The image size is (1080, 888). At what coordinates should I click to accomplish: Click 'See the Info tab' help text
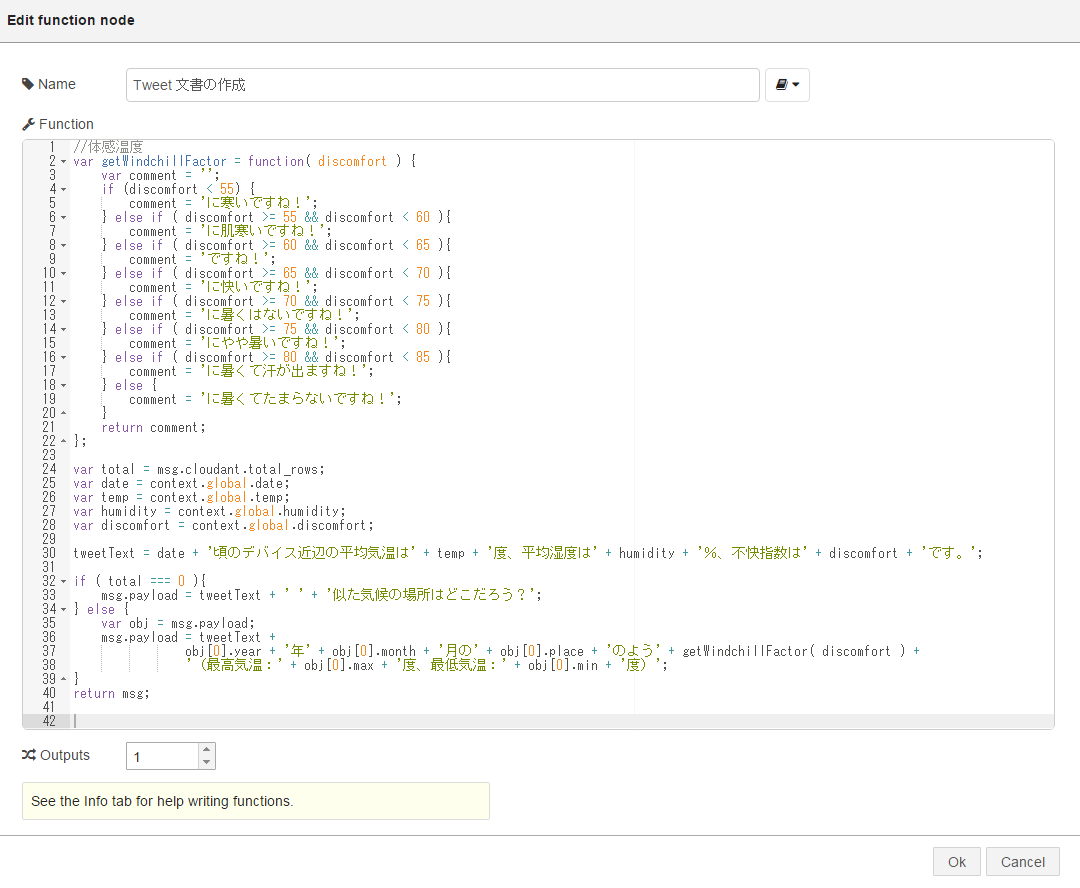162,801
